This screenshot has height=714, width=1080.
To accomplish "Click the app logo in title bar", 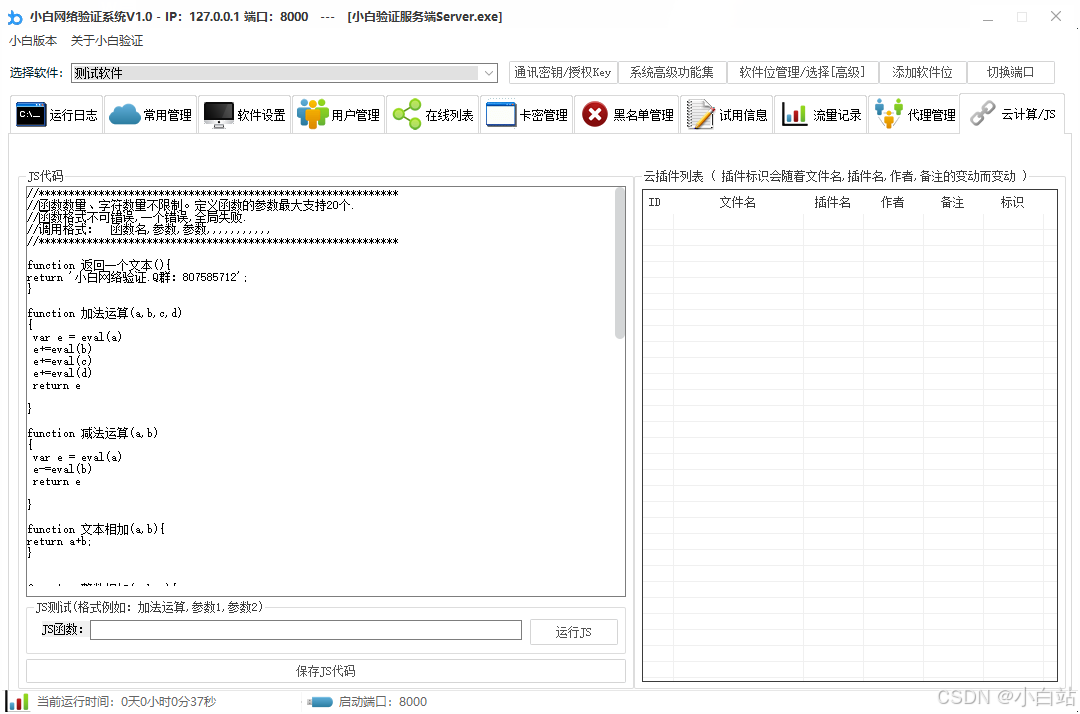I will 14,17.
